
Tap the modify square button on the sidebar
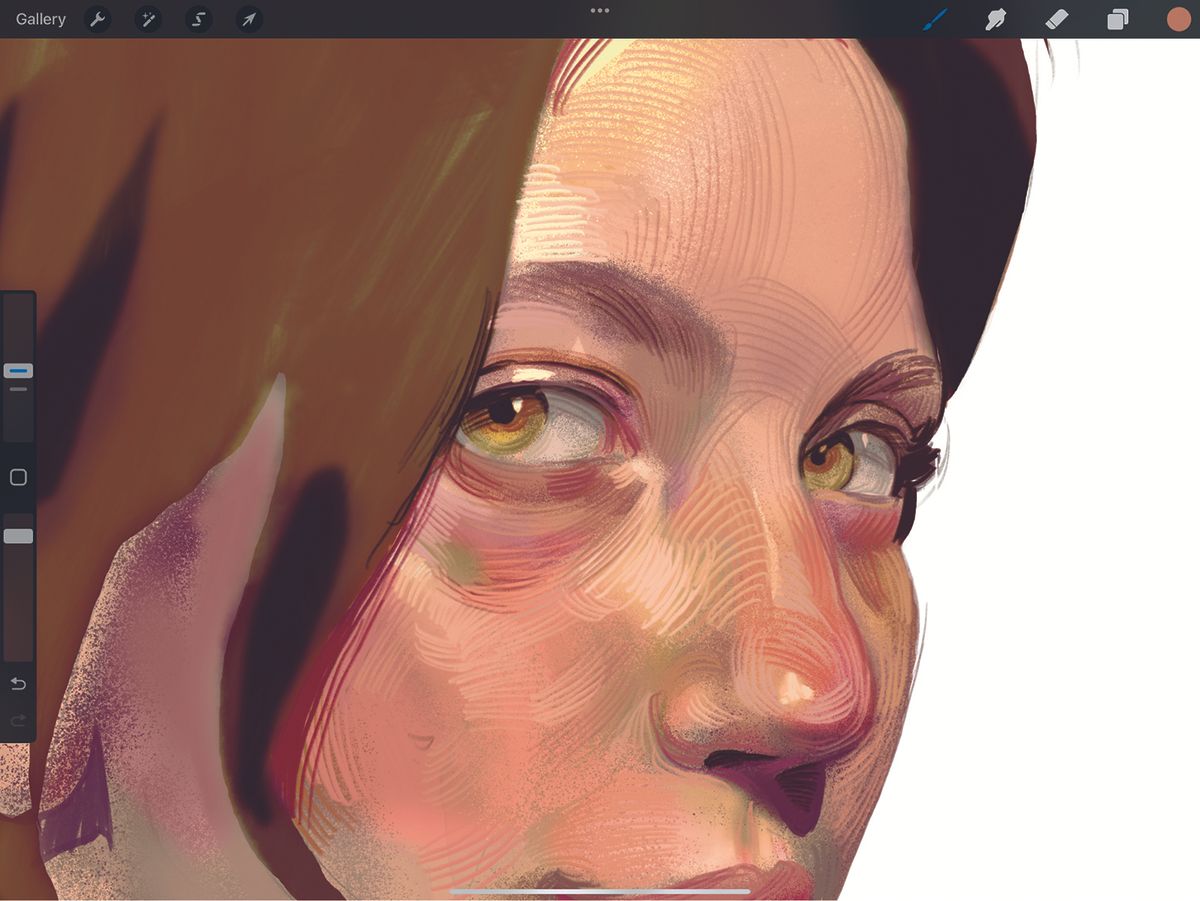coord(17,477)
